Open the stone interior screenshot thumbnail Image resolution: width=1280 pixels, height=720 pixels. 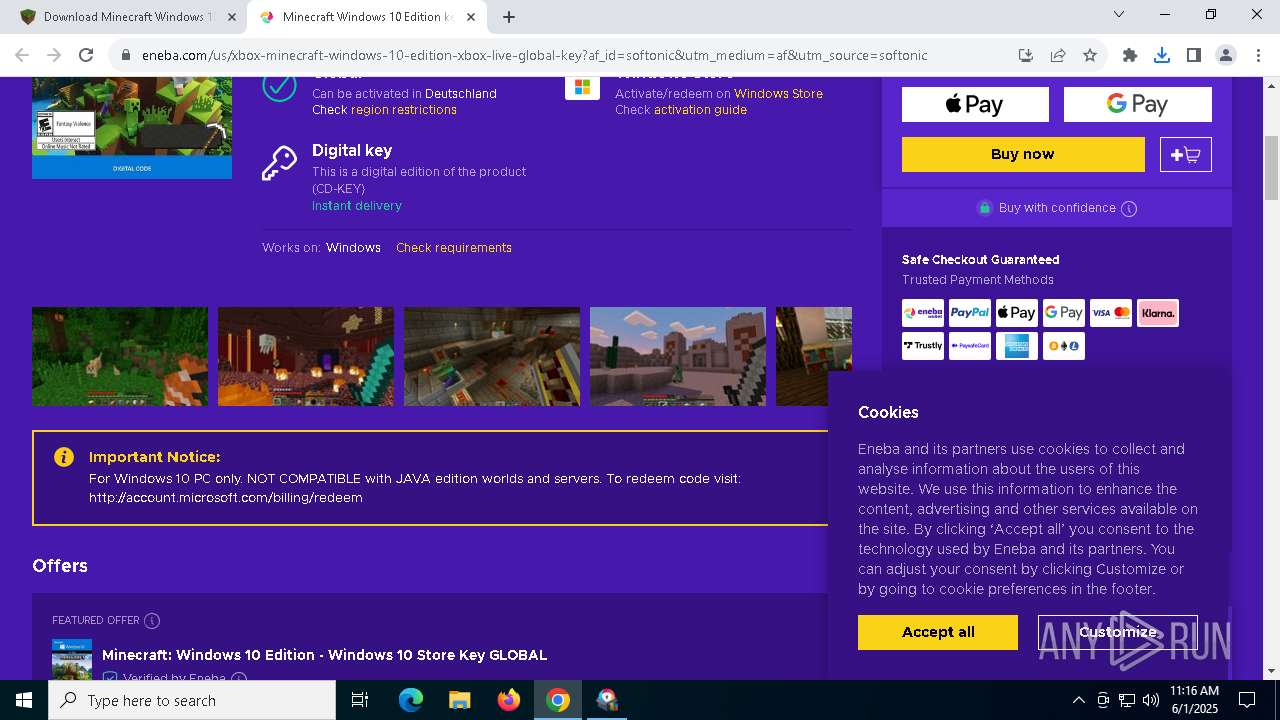492,356
